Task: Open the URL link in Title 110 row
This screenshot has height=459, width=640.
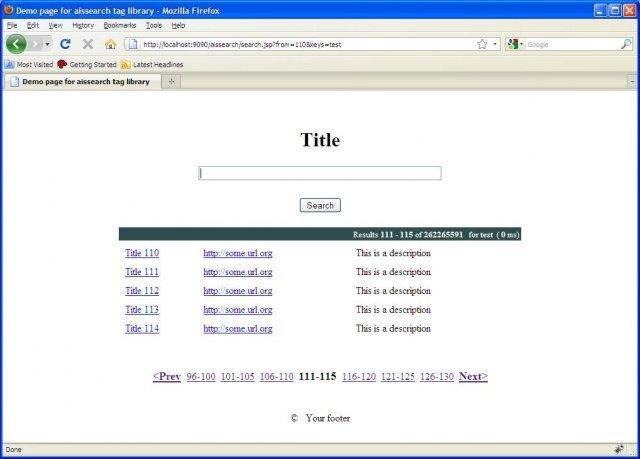Action: coord(238,253)
